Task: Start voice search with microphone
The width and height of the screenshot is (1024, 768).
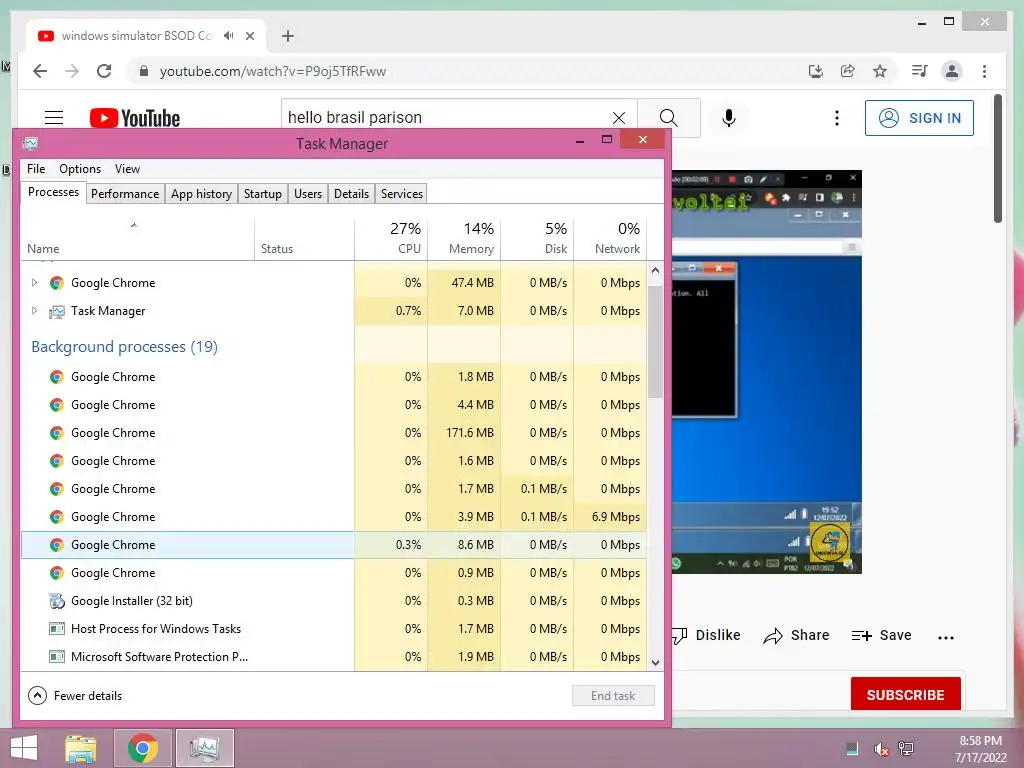Action: (729, 118)
